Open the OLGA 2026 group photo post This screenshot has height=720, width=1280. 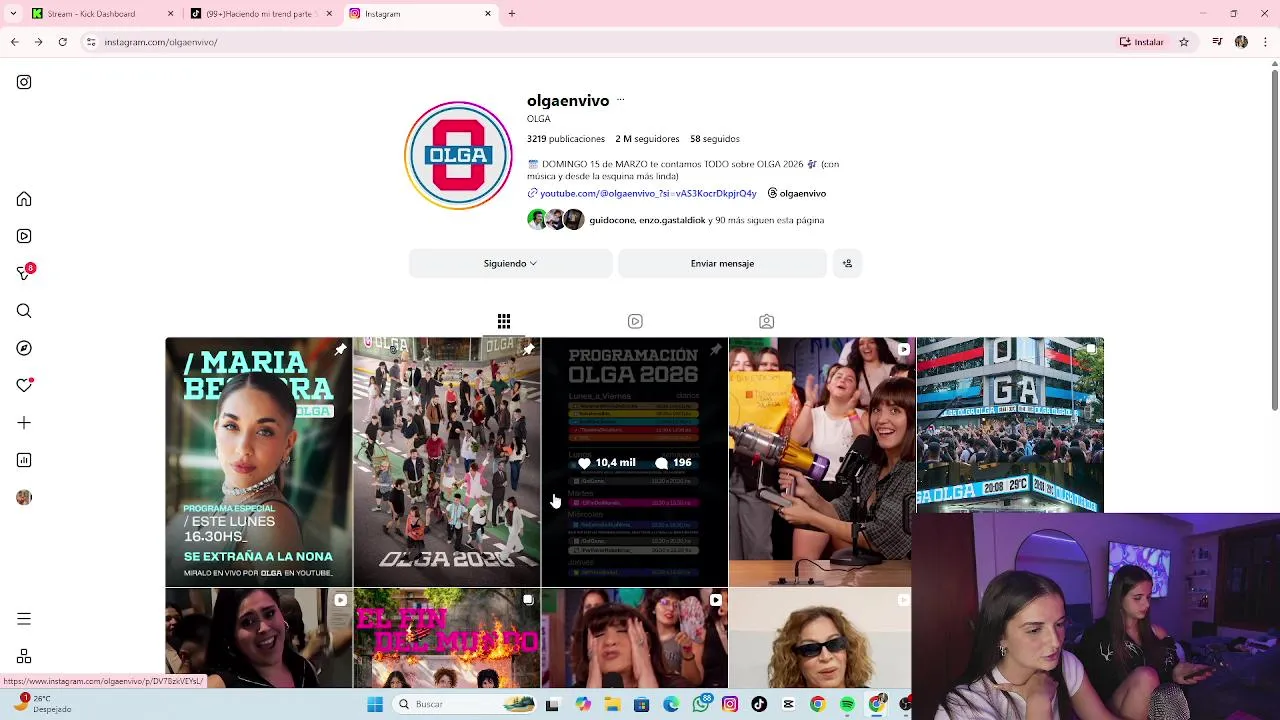[446, 462]
